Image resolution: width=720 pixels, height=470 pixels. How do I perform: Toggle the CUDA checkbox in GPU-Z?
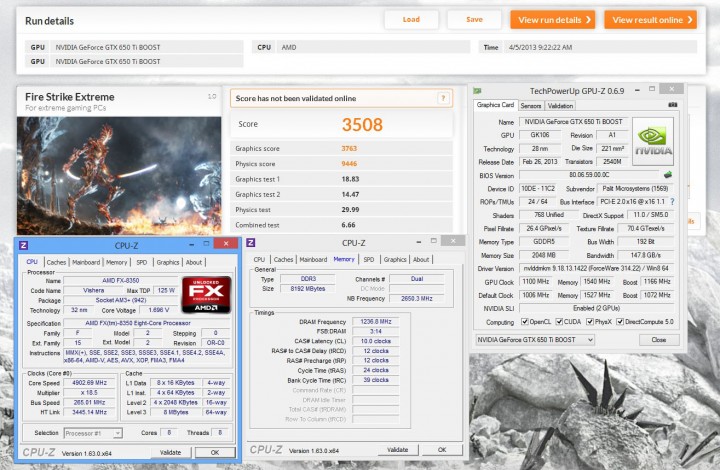(559, 322)
